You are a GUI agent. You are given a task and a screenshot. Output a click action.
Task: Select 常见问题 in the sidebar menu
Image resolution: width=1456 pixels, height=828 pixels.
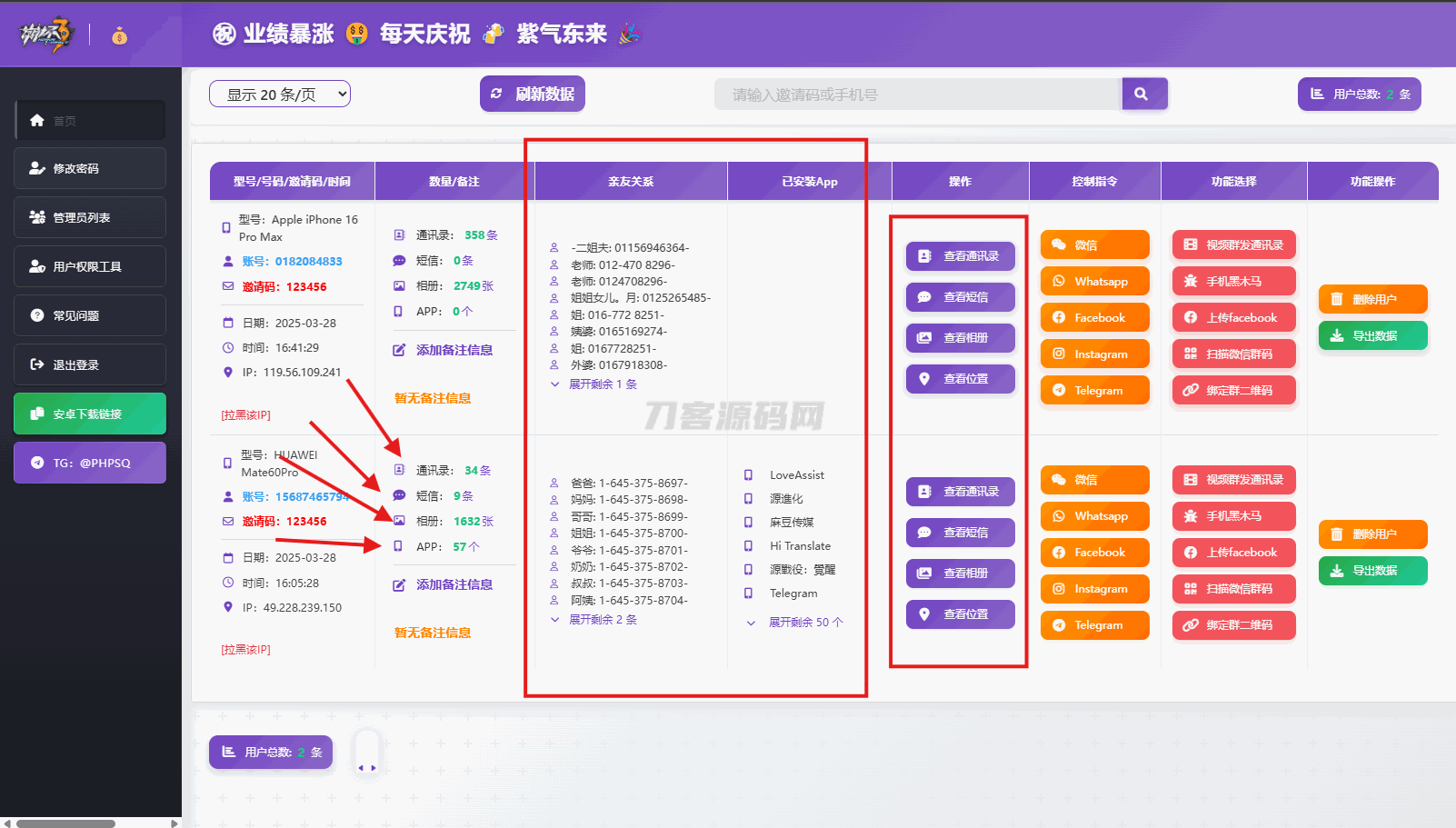[90, 316]
